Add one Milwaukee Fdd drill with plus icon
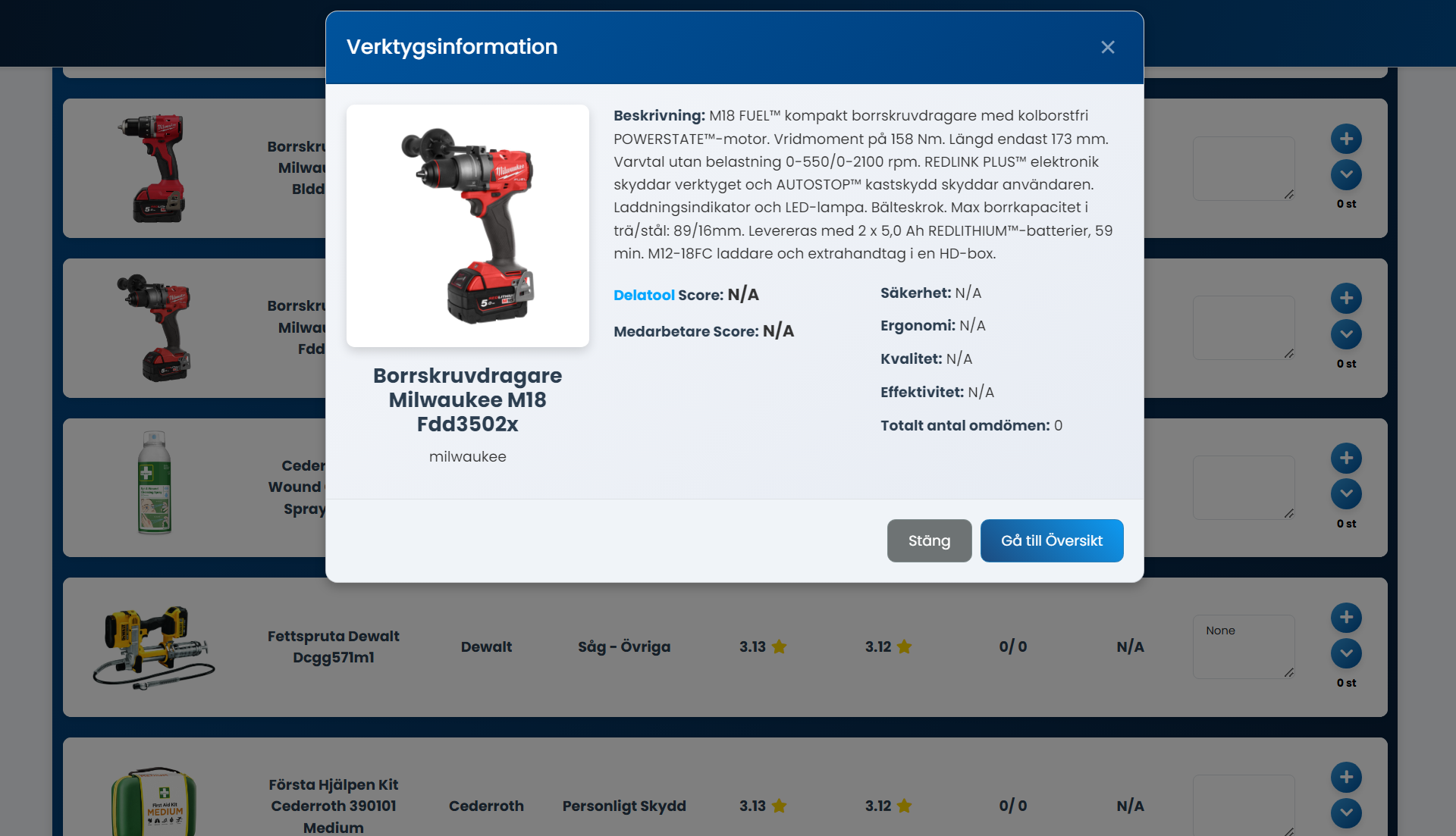 tap(1346, 298)
